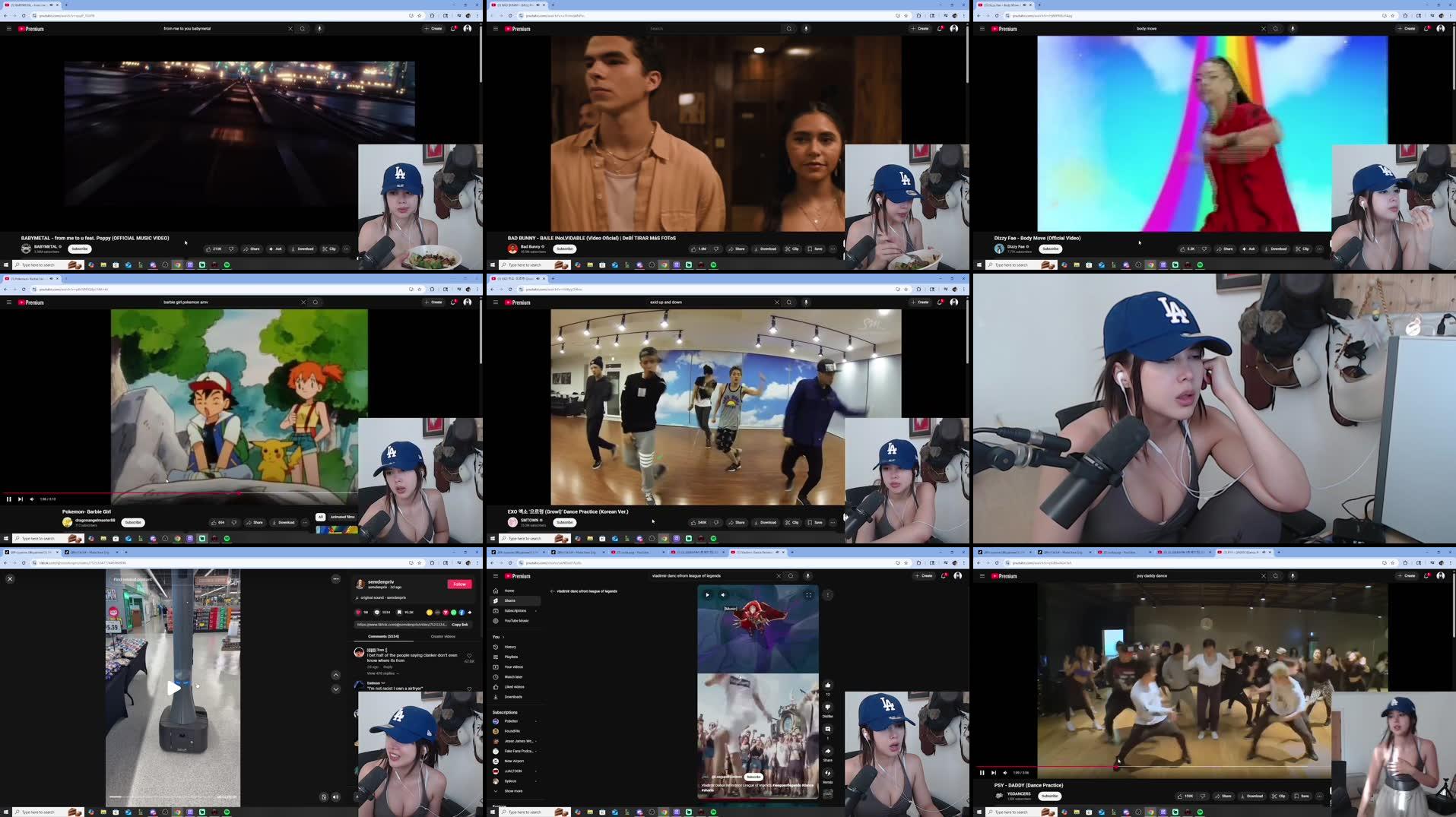Screen dimensions: 1456x817
Task: Remix the Vladimir dance Short
Action: (828, 773)
